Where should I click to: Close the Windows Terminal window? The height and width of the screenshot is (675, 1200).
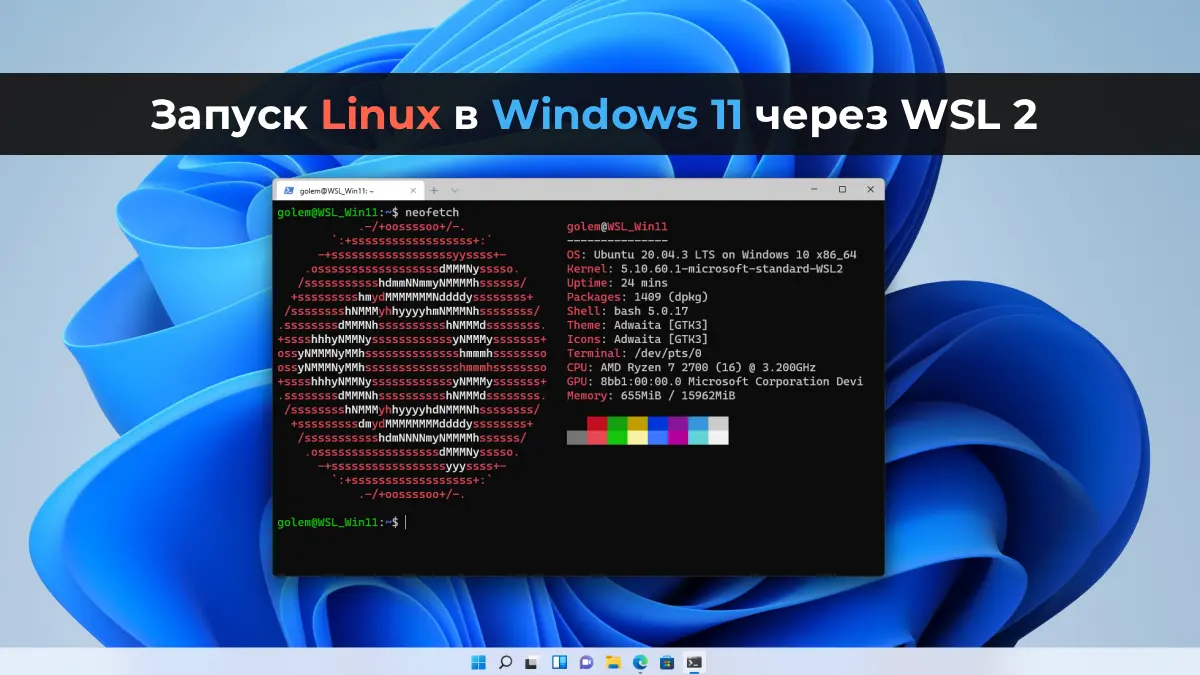coord(869,189)
